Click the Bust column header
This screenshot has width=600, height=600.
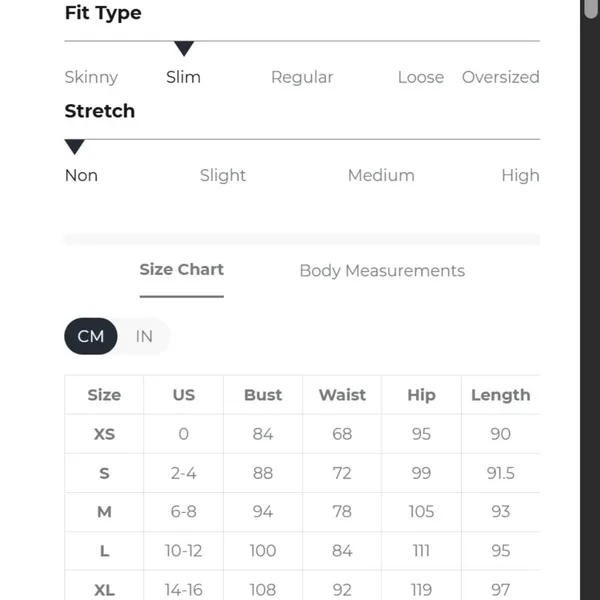coord(263,395)
